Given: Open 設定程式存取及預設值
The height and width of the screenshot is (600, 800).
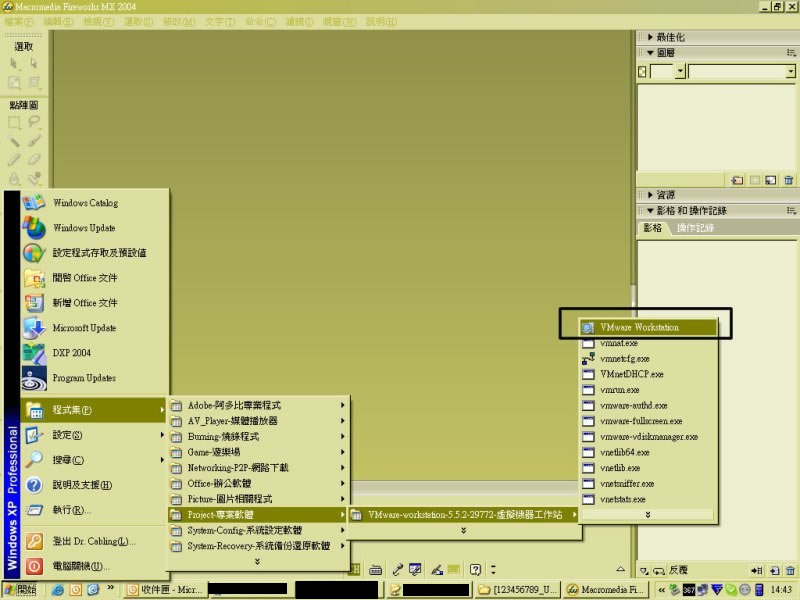Looking at the screenshot, I should [x=94, y=253].
